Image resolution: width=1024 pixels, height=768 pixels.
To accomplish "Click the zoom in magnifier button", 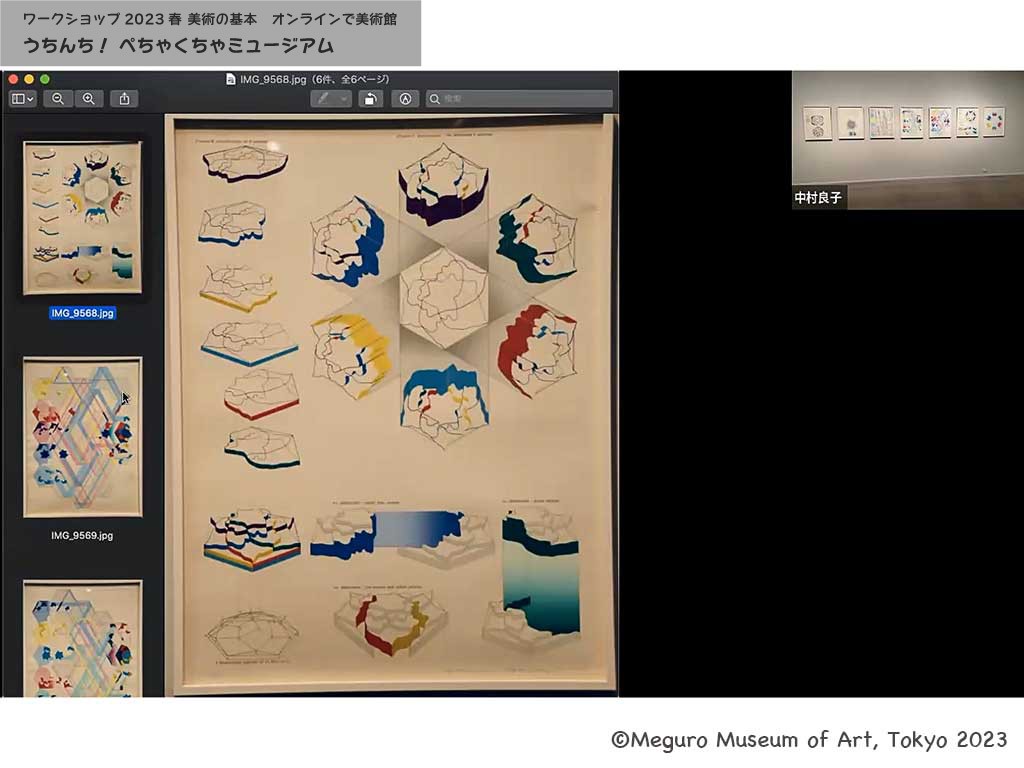I will pyautogui.click(x=89, y=99).
